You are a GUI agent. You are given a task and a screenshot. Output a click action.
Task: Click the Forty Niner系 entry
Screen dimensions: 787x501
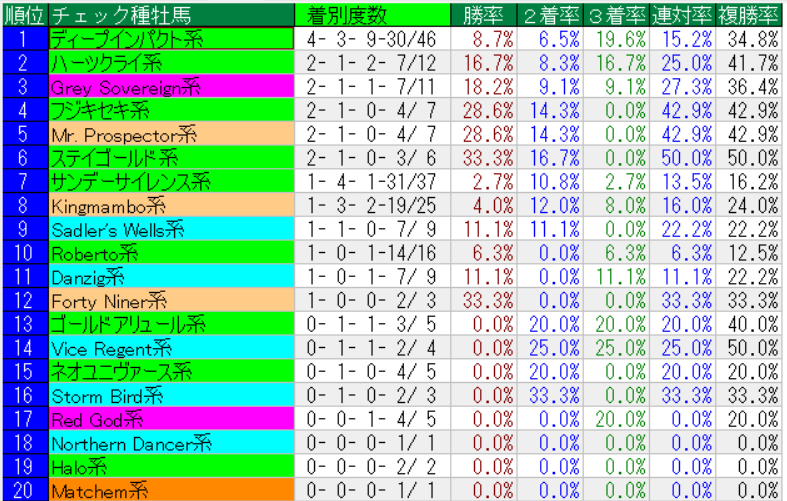pos(171,300)
